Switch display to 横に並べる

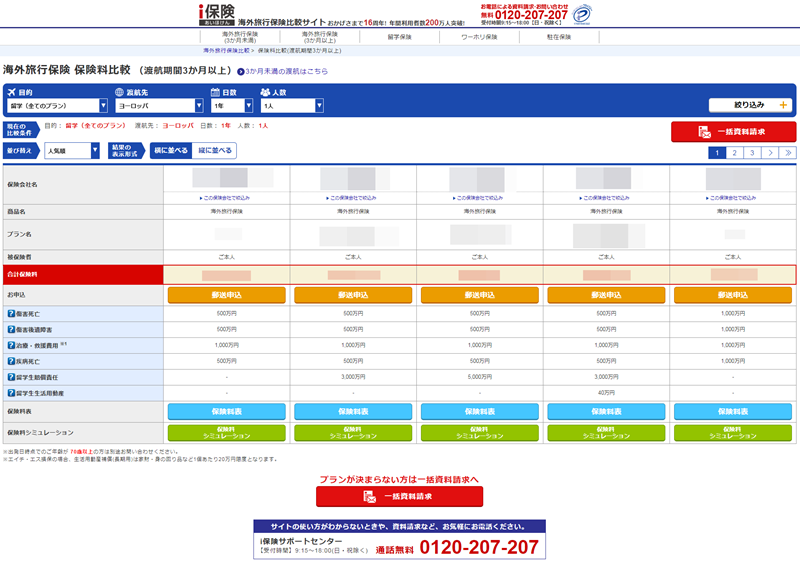171,150
